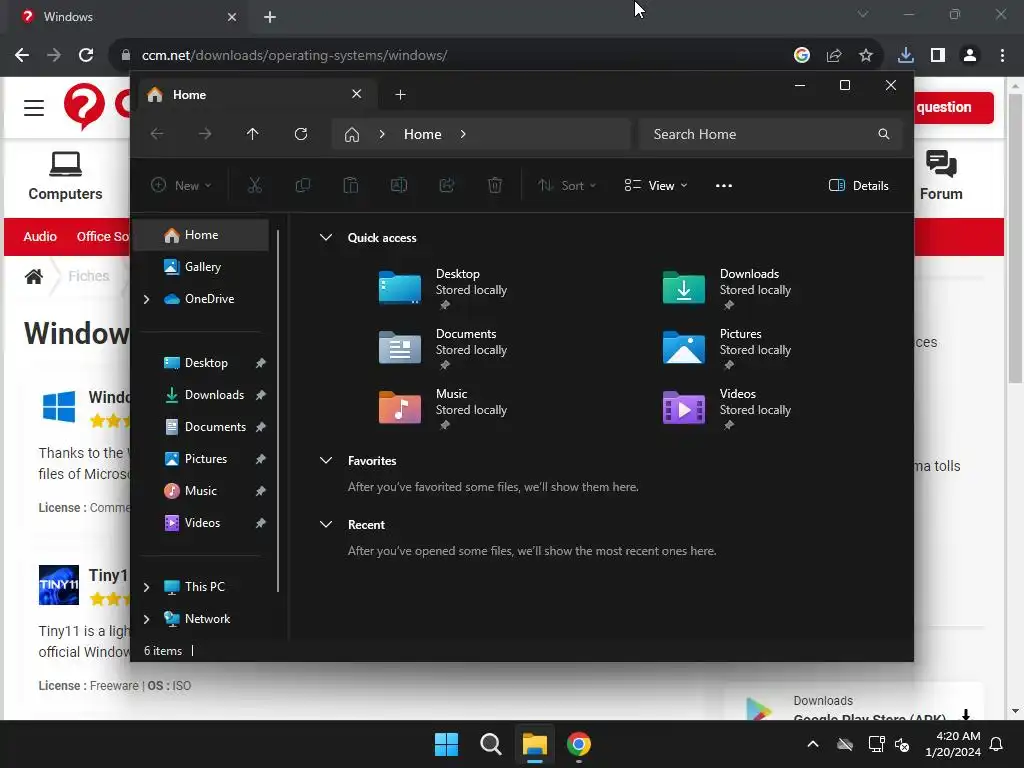Viewport: 1024px width, 768px height.
Task: Unpin Videos in the navigation pane
Action: tap(261, 523)
